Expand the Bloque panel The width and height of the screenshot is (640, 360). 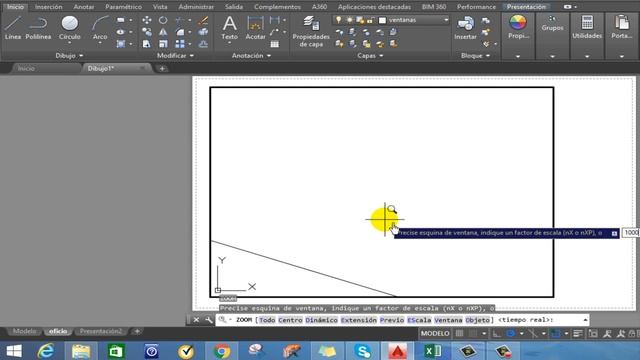tap(476, 56)
